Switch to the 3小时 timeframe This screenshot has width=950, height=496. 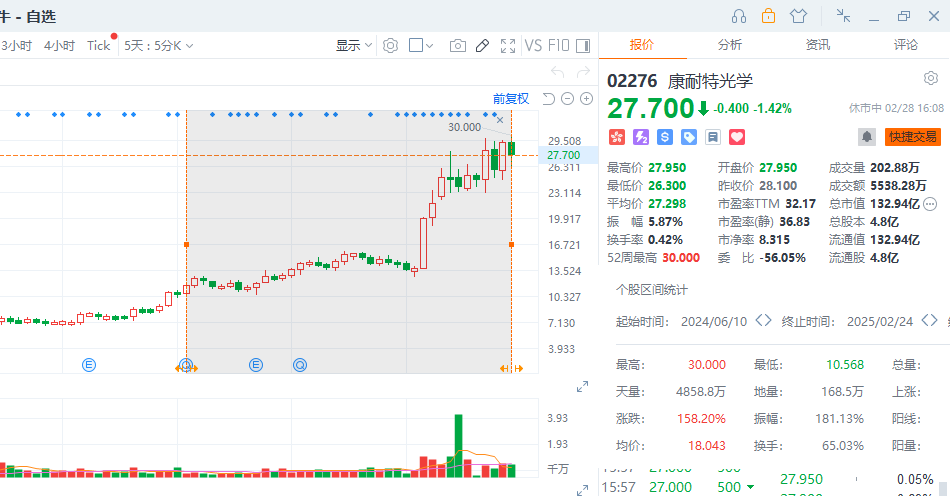pyautogui.click(x=16, y=45)
